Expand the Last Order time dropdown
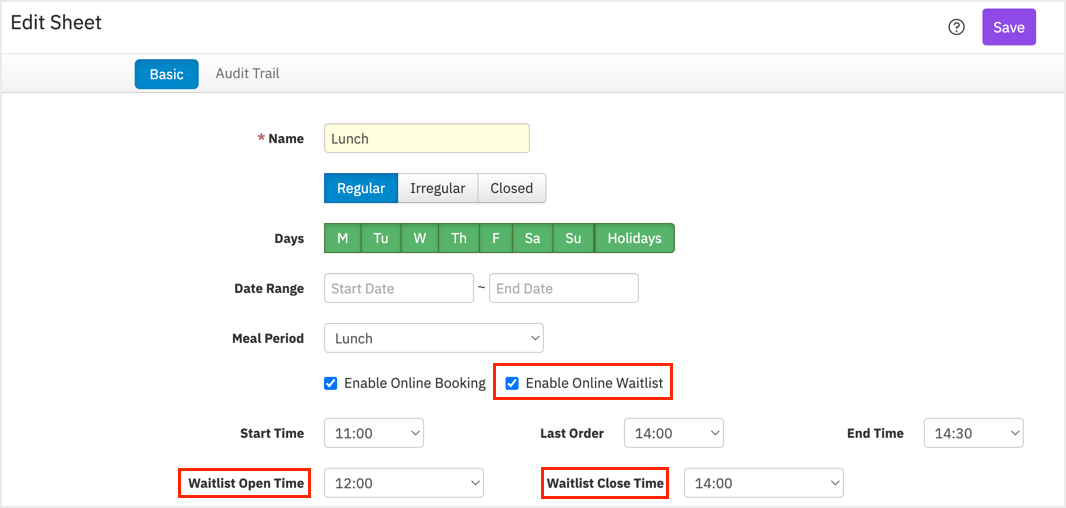This screenshot has width=1066, height=508. [674, 433]
